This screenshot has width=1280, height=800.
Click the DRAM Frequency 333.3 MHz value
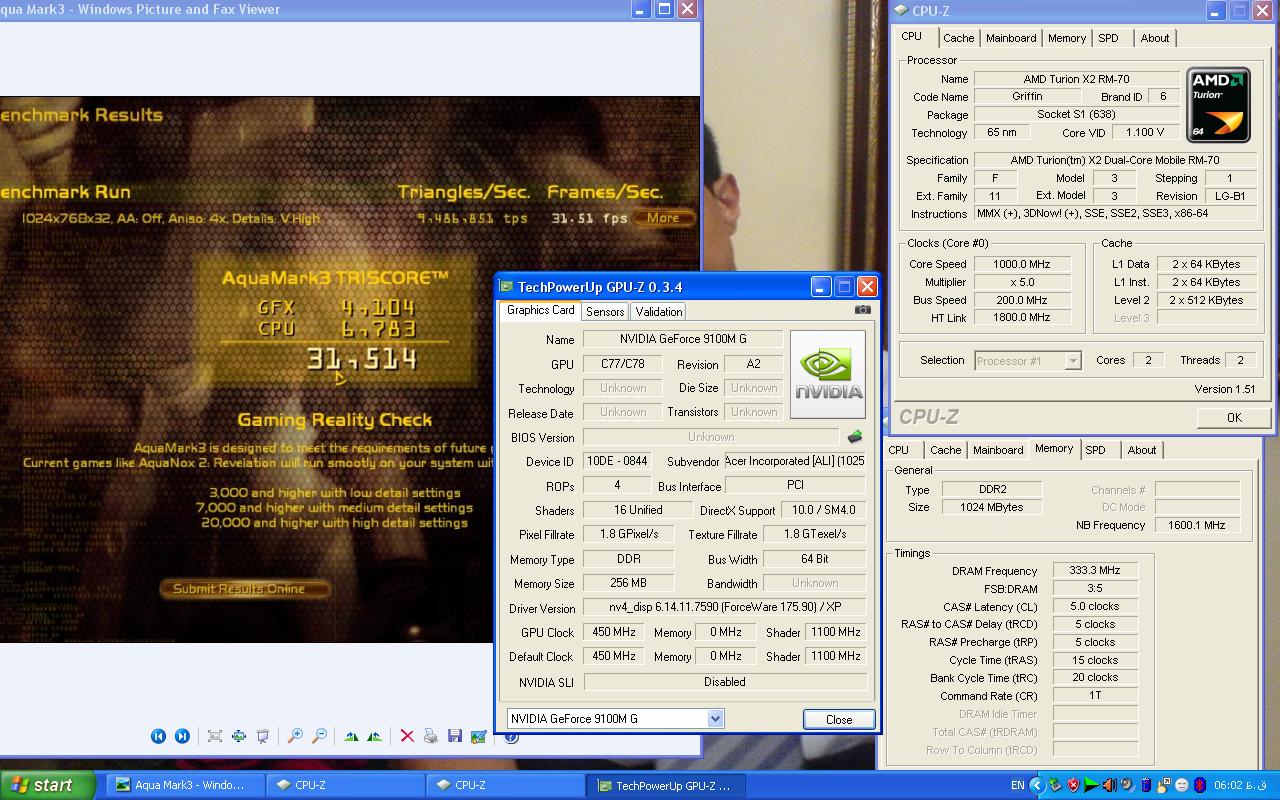click(1095, 570)
